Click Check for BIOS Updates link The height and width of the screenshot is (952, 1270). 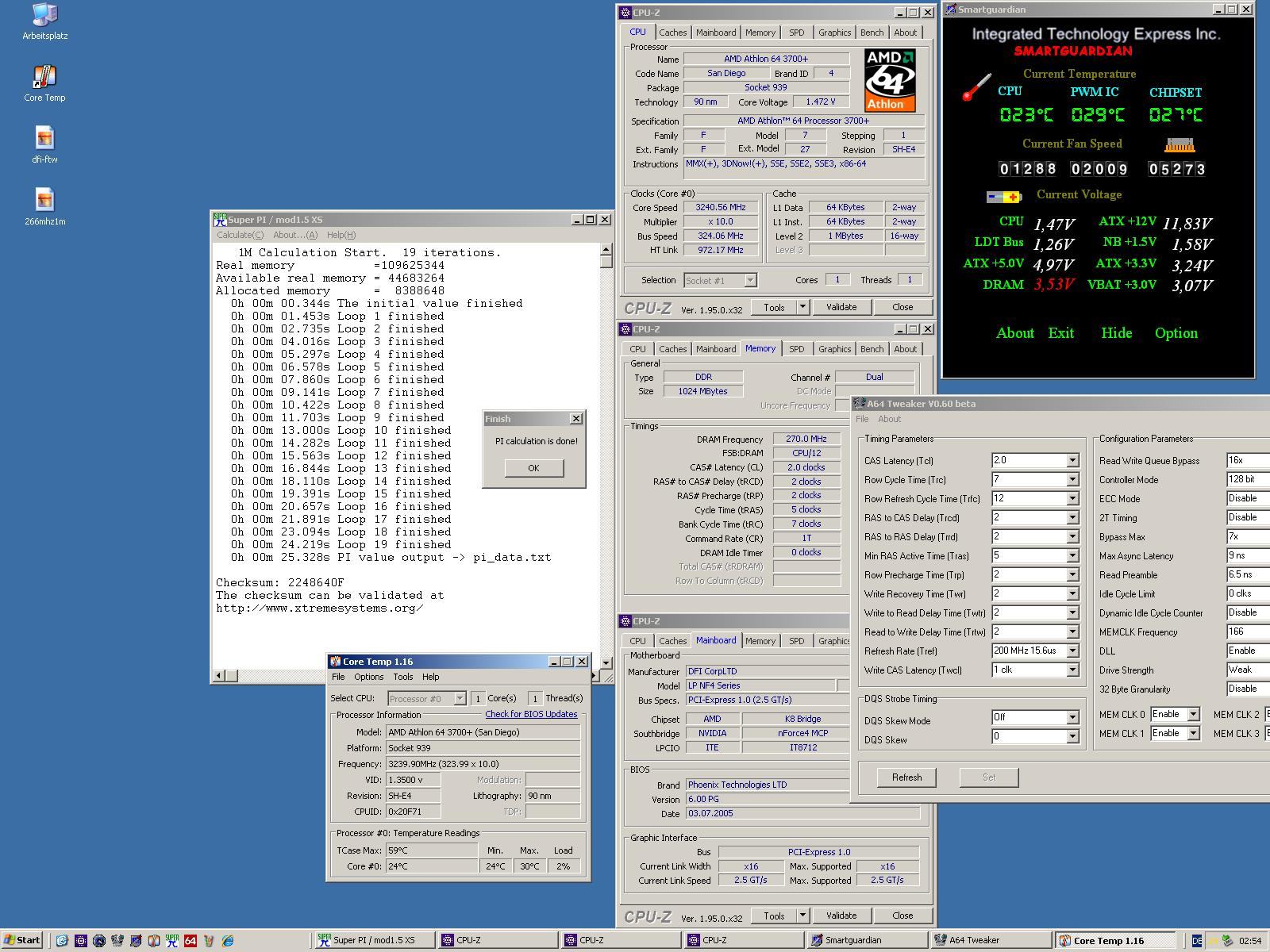[x=531, y=714]
